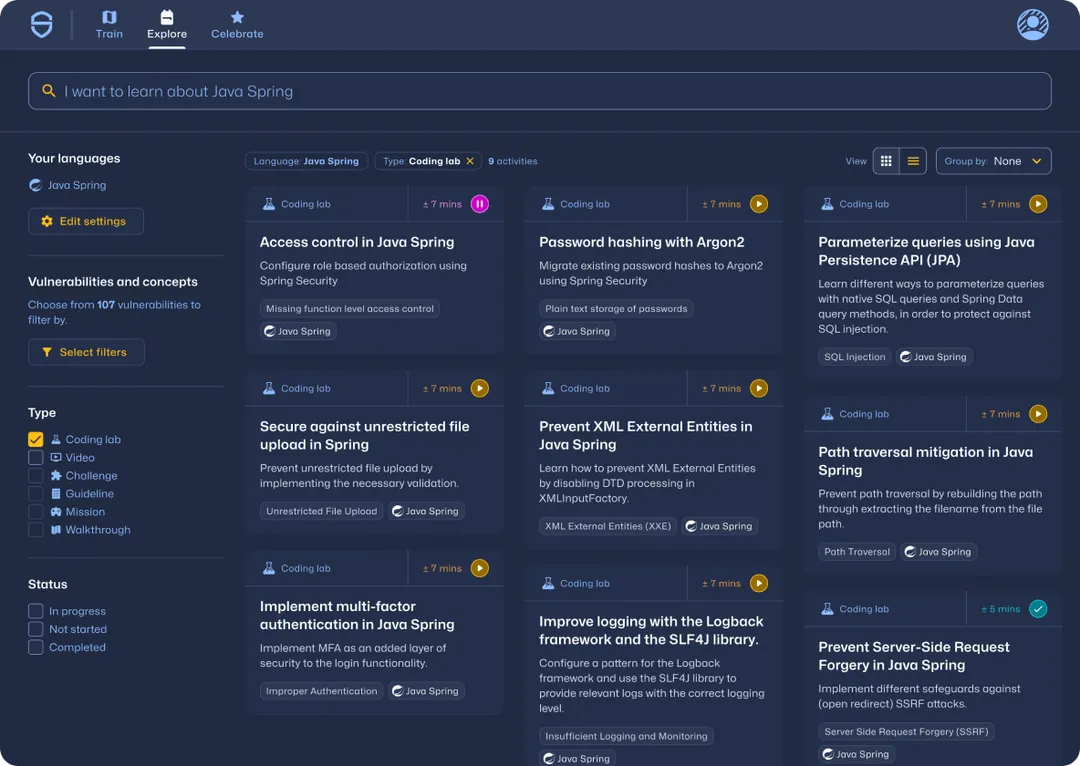Viewport: 1080px width, 766px height.
Task: Play the Parameterize queries using JPA lab
Action: coord(1038,204)
